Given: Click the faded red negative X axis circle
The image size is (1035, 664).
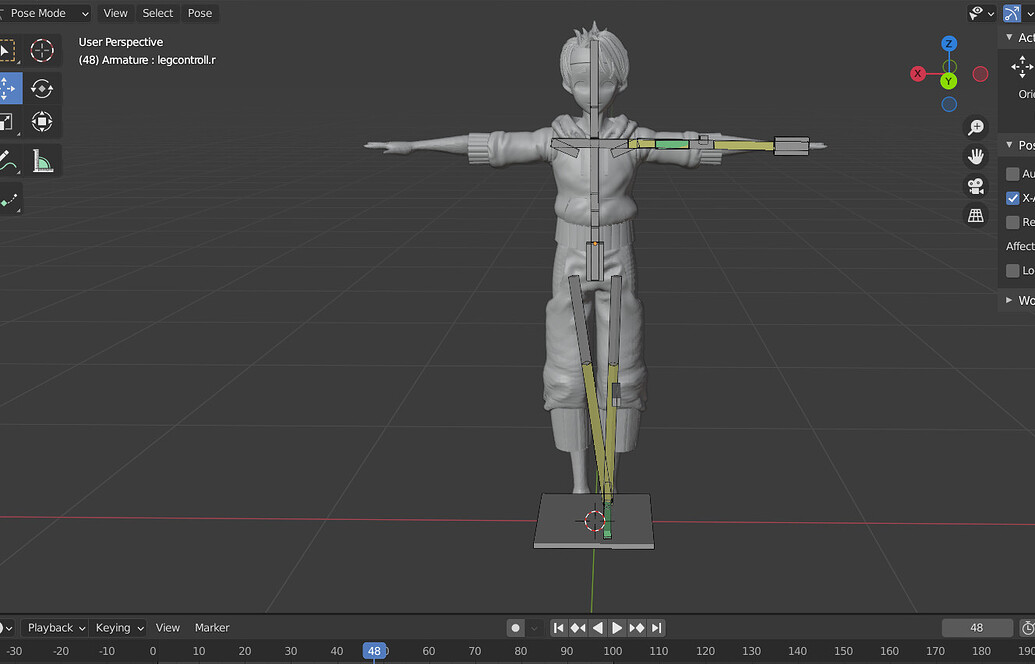Looking at the screenshot, I should (x=980, y=74).
